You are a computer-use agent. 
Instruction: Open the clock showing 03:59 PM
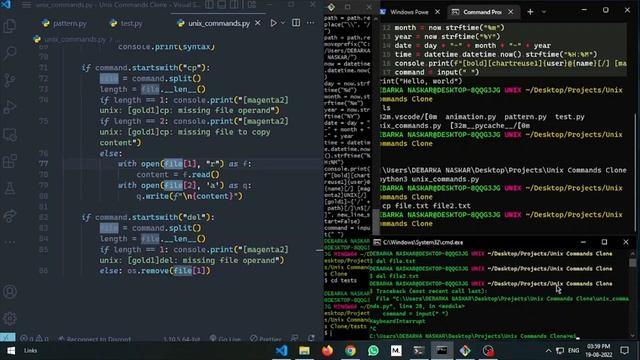599,351
